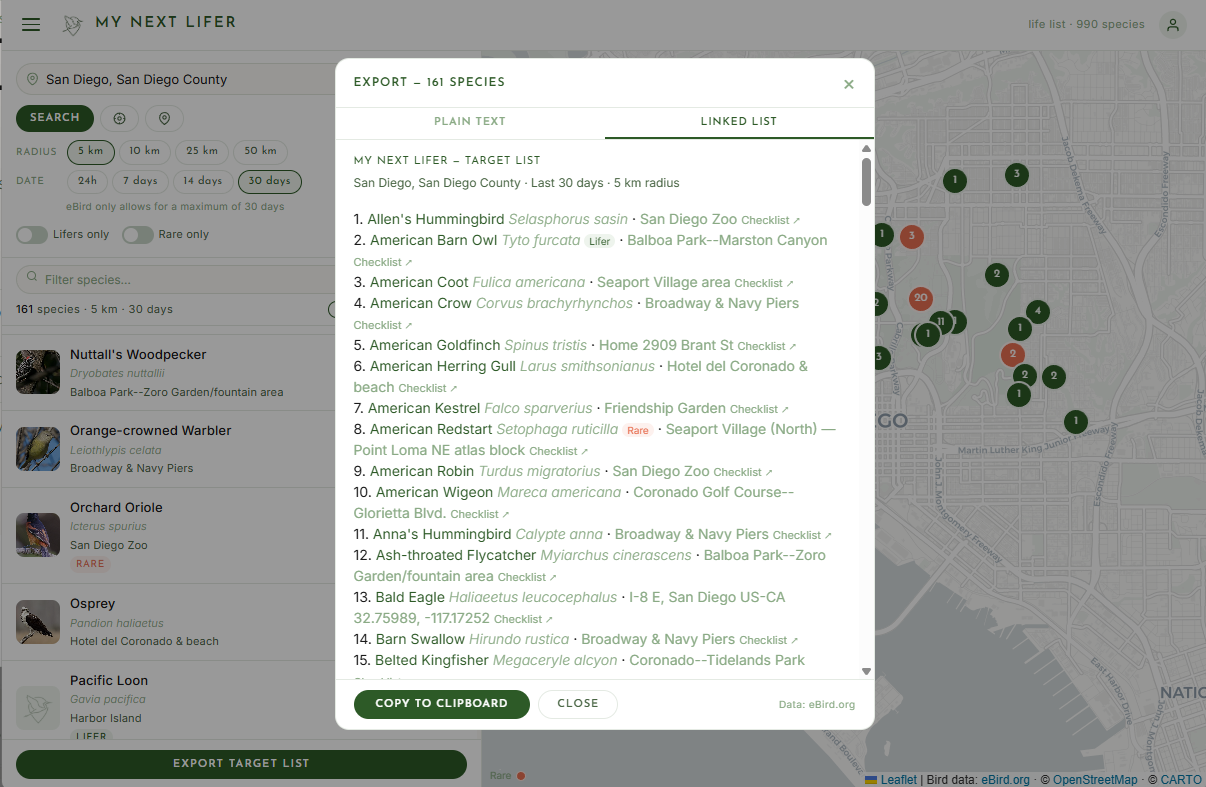Switch to the Plain Text tab
The image size is (1206, 787).
(470, 121)
